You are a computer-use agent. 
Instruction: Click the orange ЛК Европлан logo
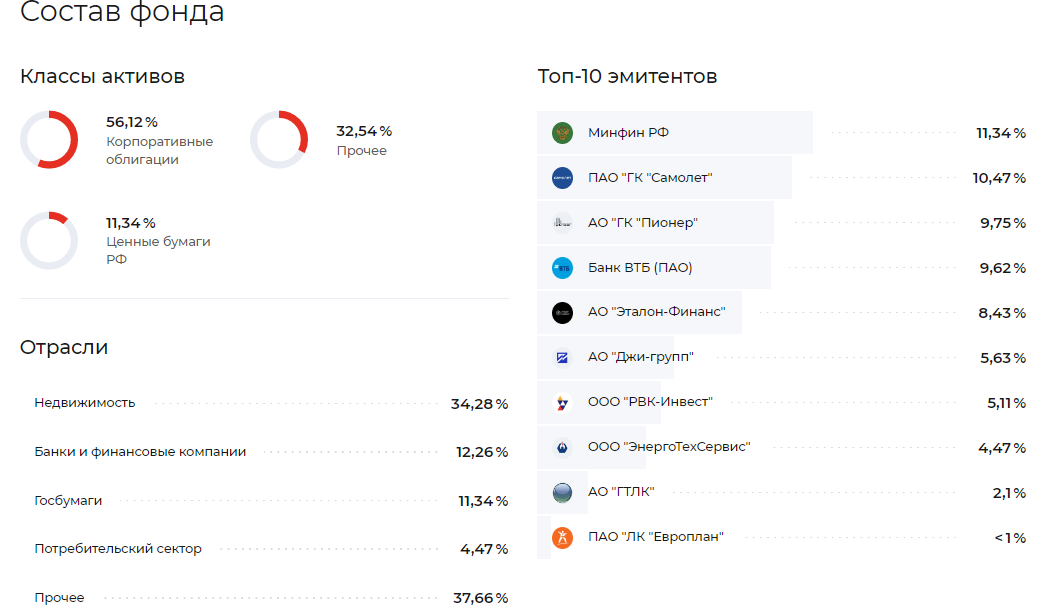click(562, 537)
